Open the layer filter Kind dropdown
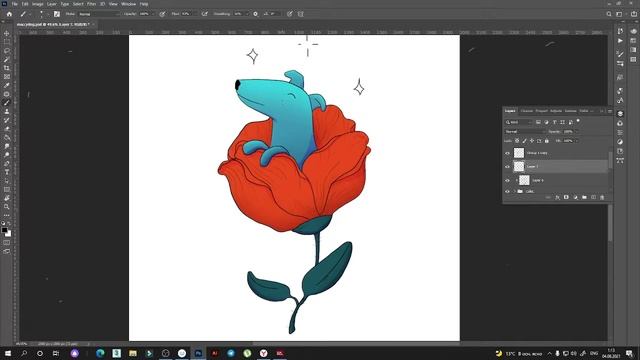The image size is (640, 360). [x=519, y=122]
